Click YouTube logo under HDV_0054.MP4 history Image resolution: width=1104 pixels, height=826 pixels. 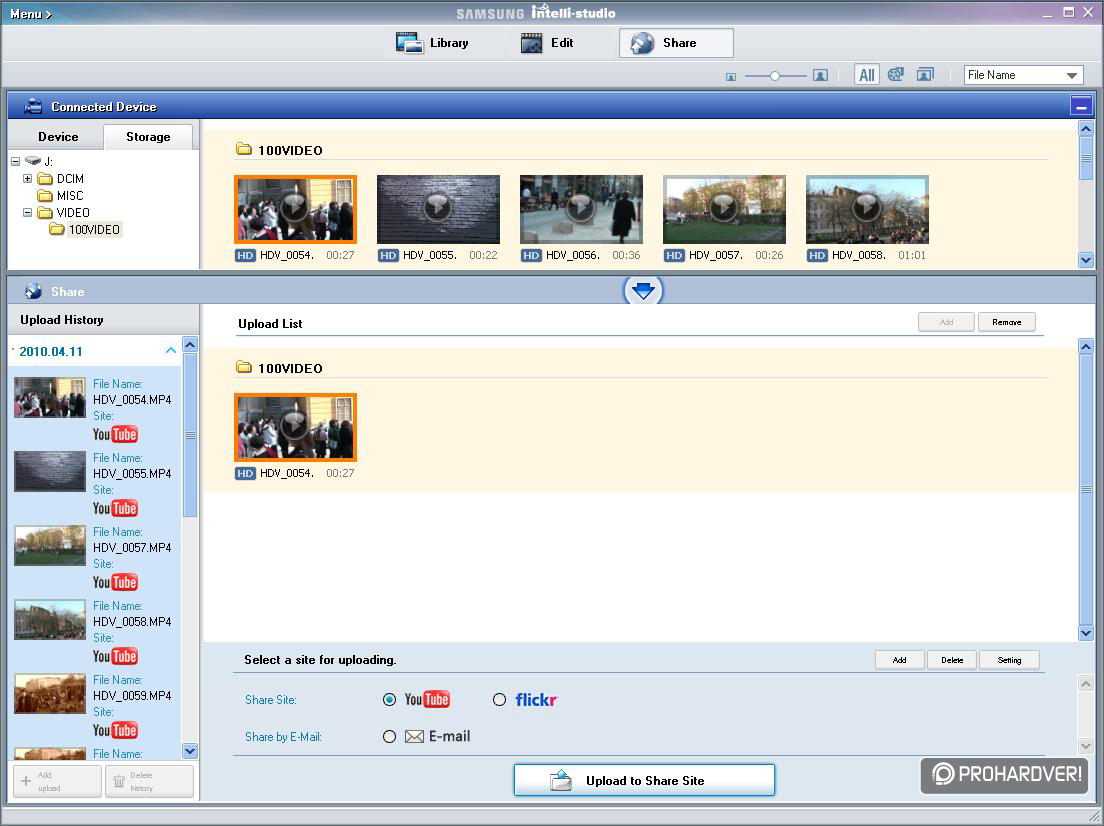pos(115,434)
